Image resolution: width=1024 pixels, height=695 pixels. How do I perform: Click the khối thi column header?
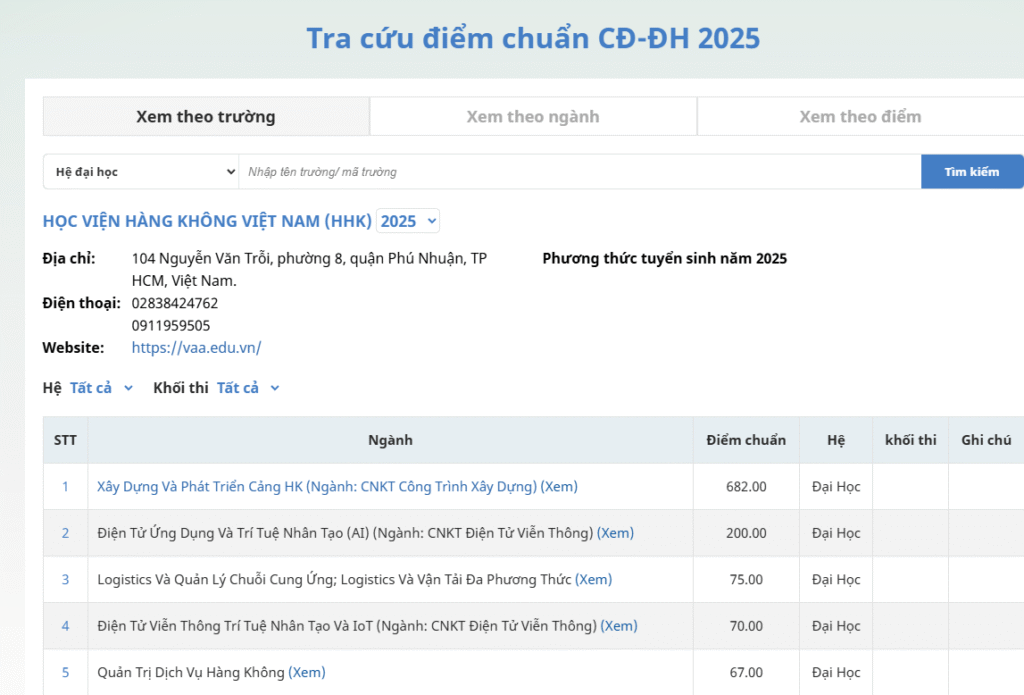[x=910, y=440]
